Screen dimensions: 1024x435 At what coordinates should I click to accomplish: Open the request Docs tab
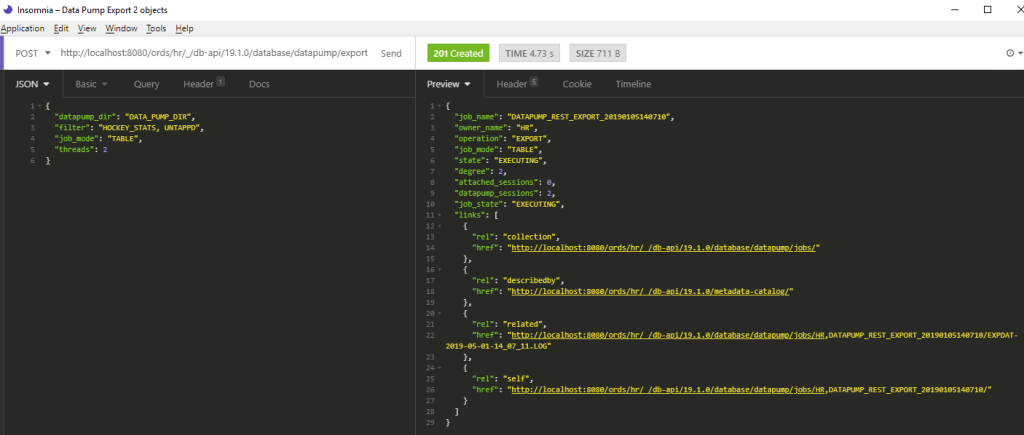pyautogui.click(x=259, y=84)
